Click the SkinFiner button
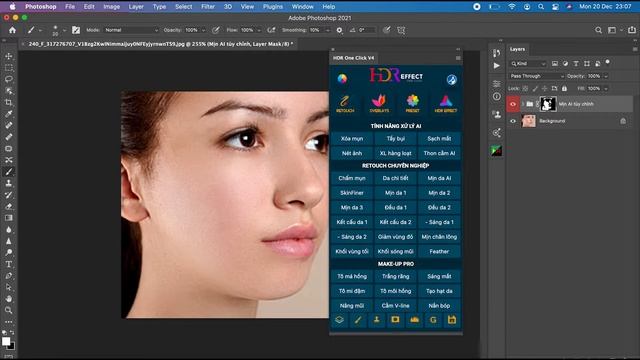640x360 pixels. click(x=352, y=193)
